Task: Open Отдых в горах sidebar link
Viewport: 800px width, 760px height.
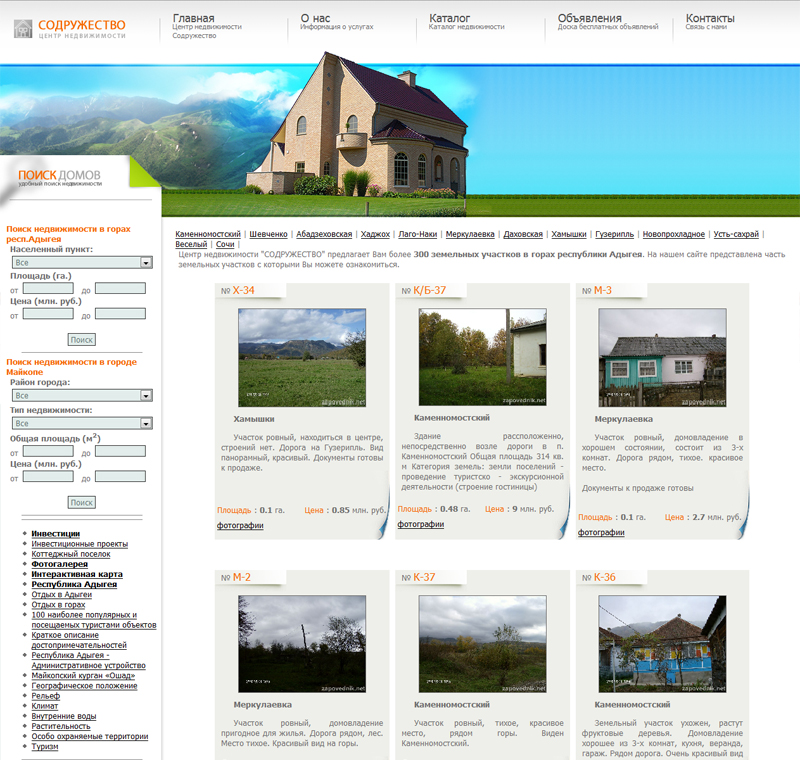Action: (58, 605)
